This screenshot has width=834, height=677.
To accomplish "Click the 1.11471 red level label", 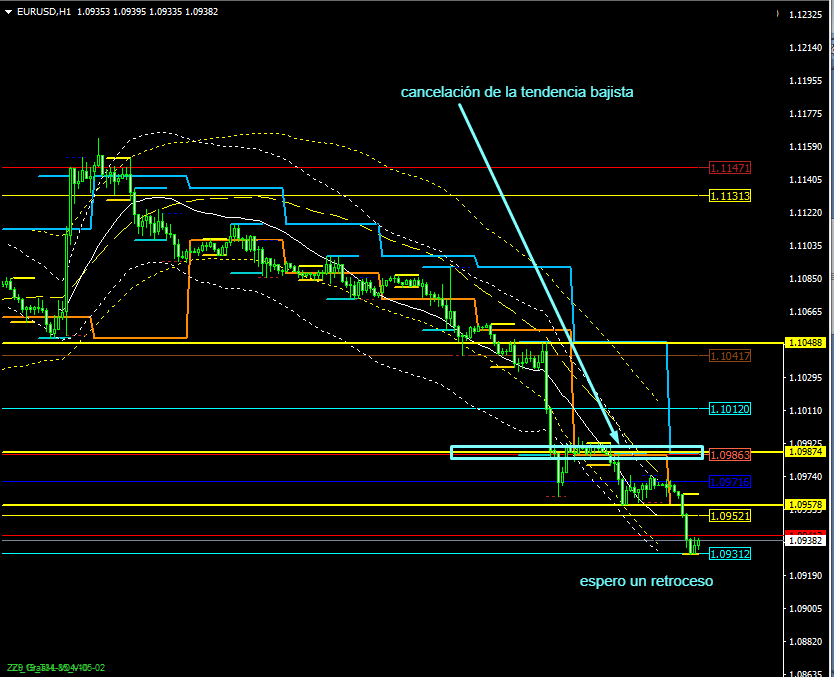I will [730, 168].
